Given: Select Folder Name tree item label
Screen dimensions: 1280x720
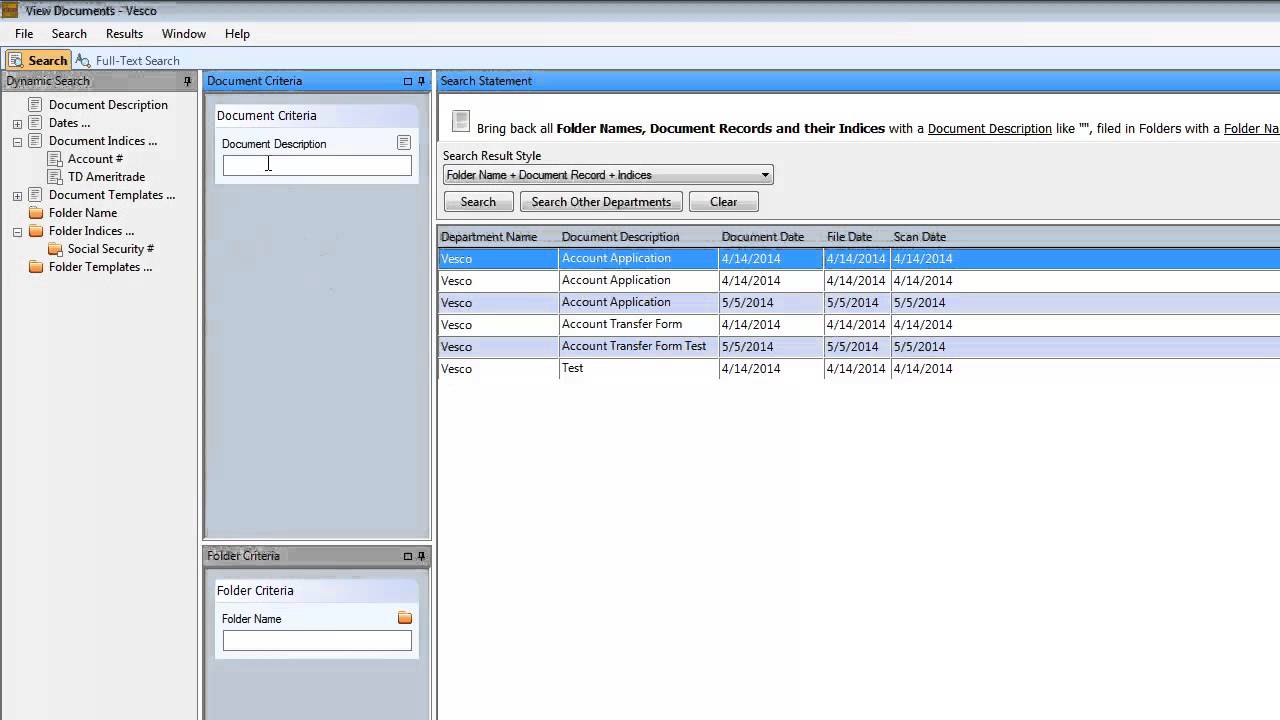Looking at the screenshot, I should 83,213.
